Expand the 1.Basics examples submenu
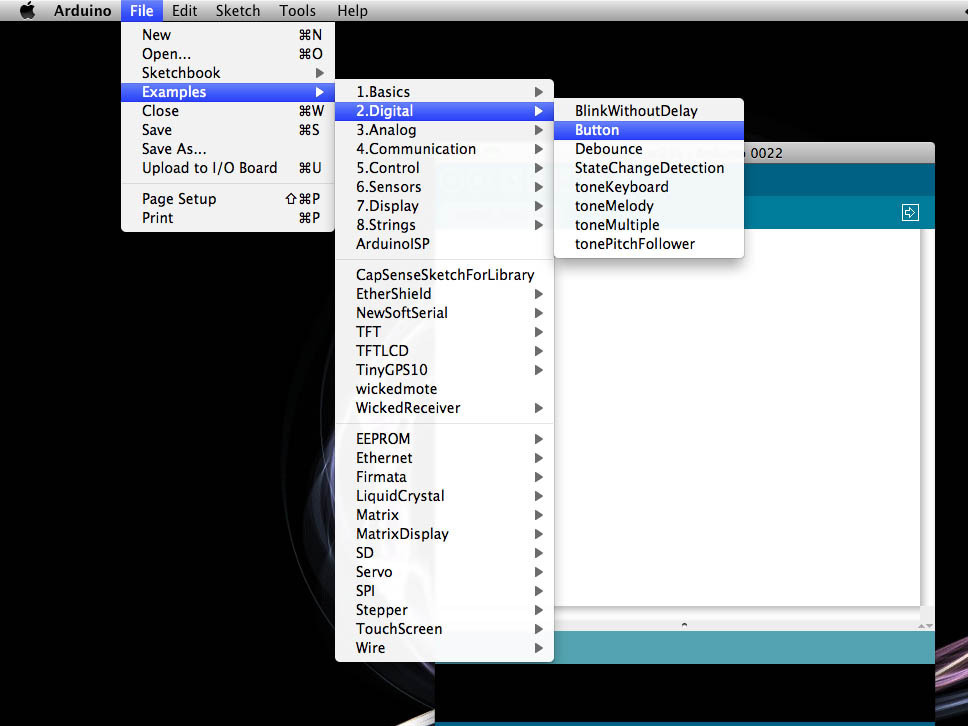Image resolution: width=968 pixels, height=726 pixels. [444, 92]
